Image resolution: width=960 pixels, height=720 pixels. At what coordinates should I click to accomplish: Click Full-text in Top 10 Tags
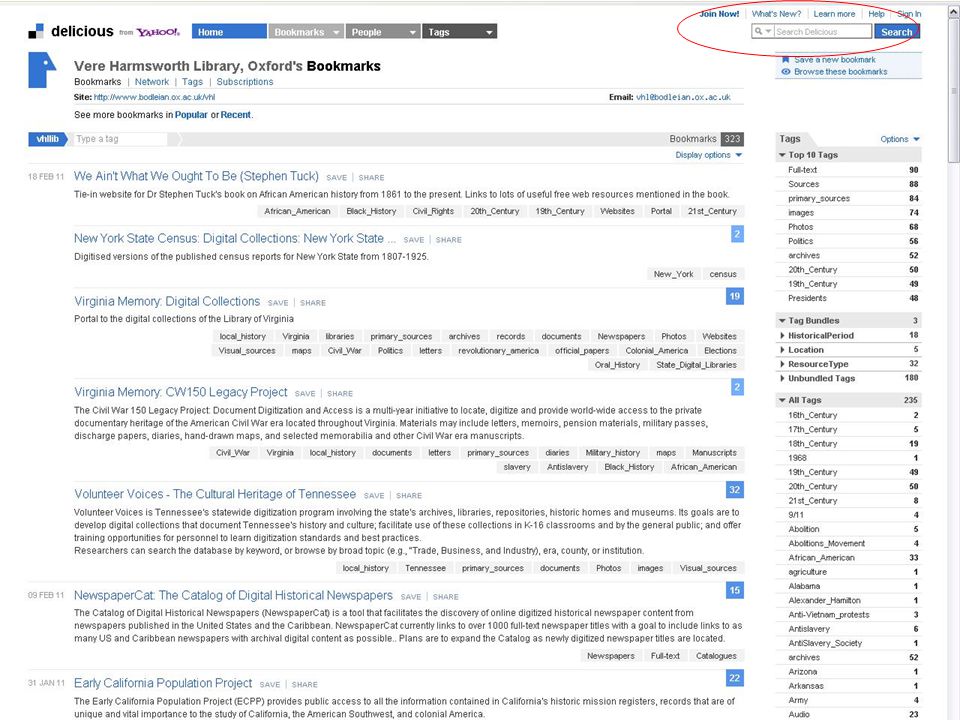803,170
